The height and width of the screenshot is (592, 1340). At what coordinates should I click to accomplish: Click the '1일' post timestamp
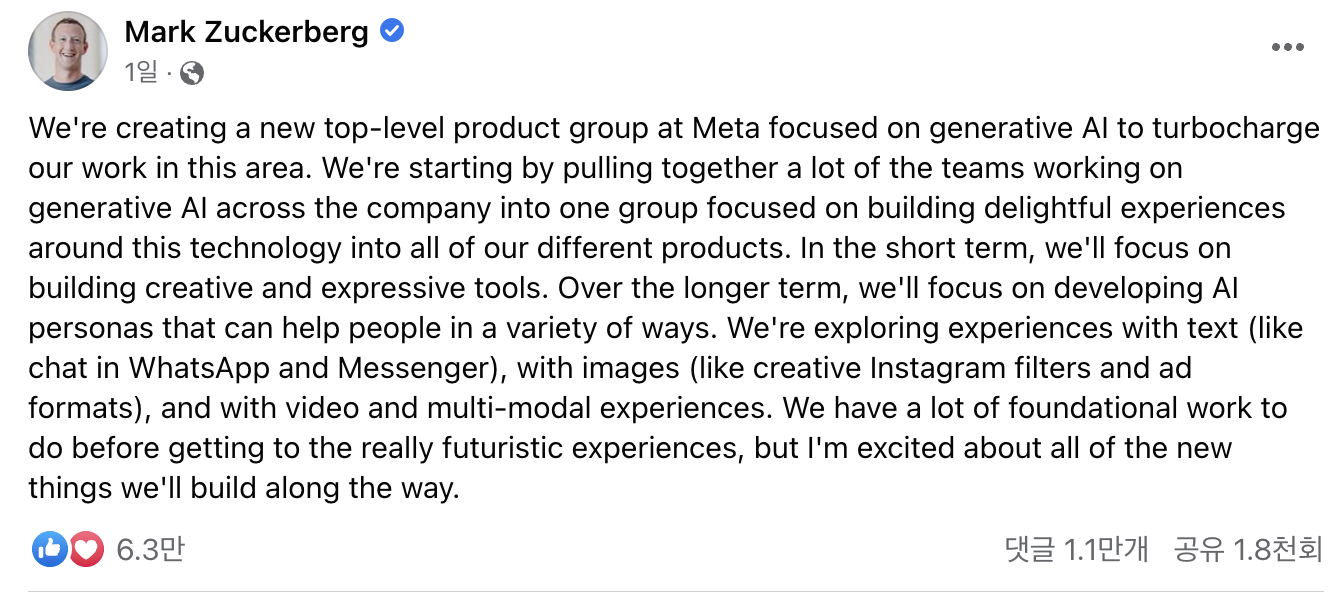142,73
